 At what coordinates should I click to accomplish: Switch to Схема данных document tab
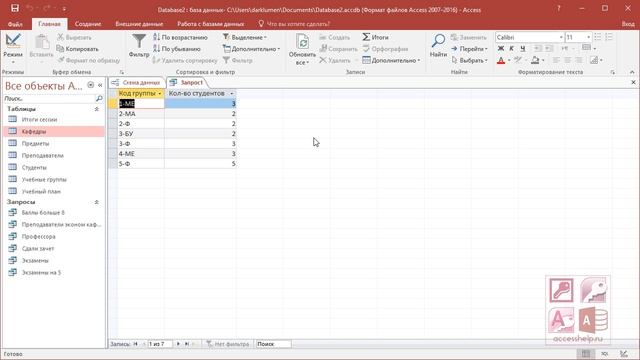point(137,82)
